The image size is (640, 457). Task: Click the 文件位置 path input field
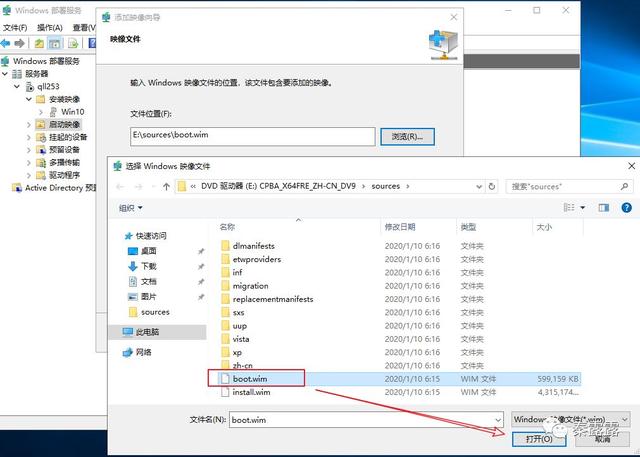pos(253,136)
